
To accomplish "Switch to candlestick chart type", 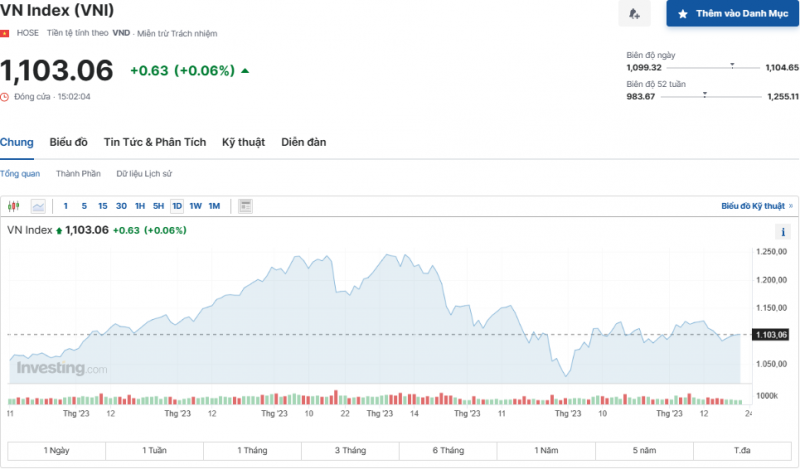I will tap(14, 206).
